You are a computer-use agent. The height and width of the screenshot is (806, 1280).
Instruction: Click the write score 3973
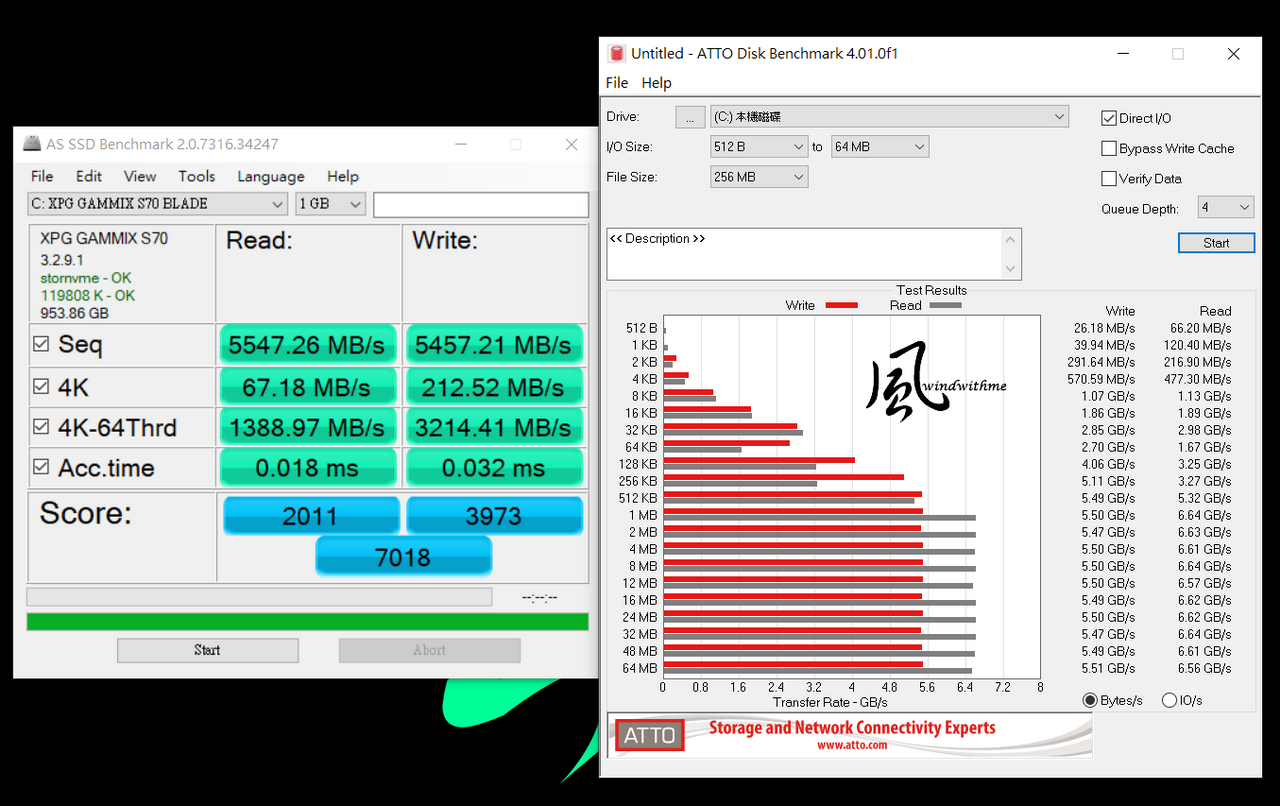coord(494,516)
